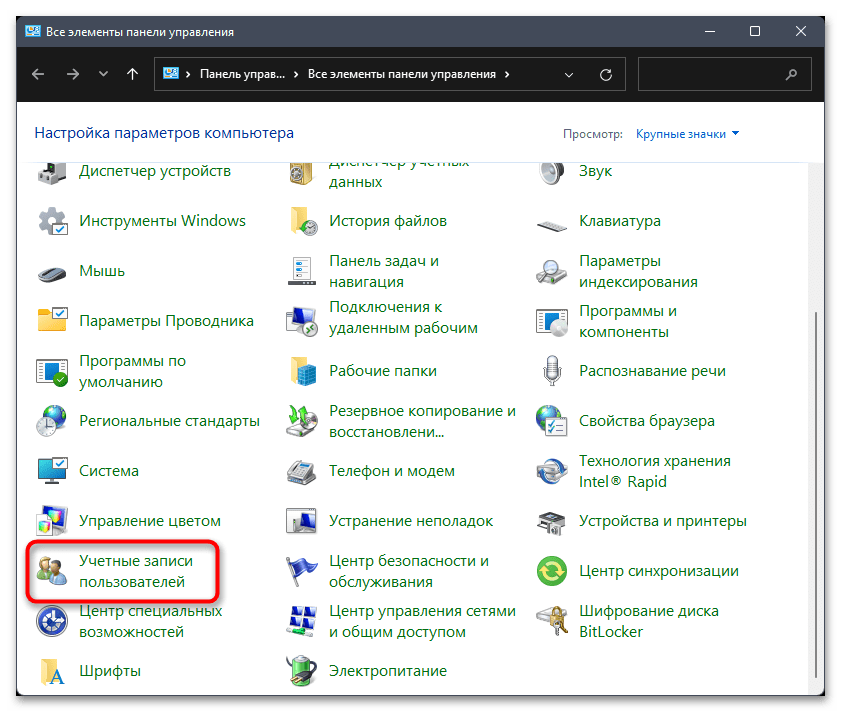841x712 pixels.
Task: Open Телефон и модем link text
Action: tap(392, 471)
